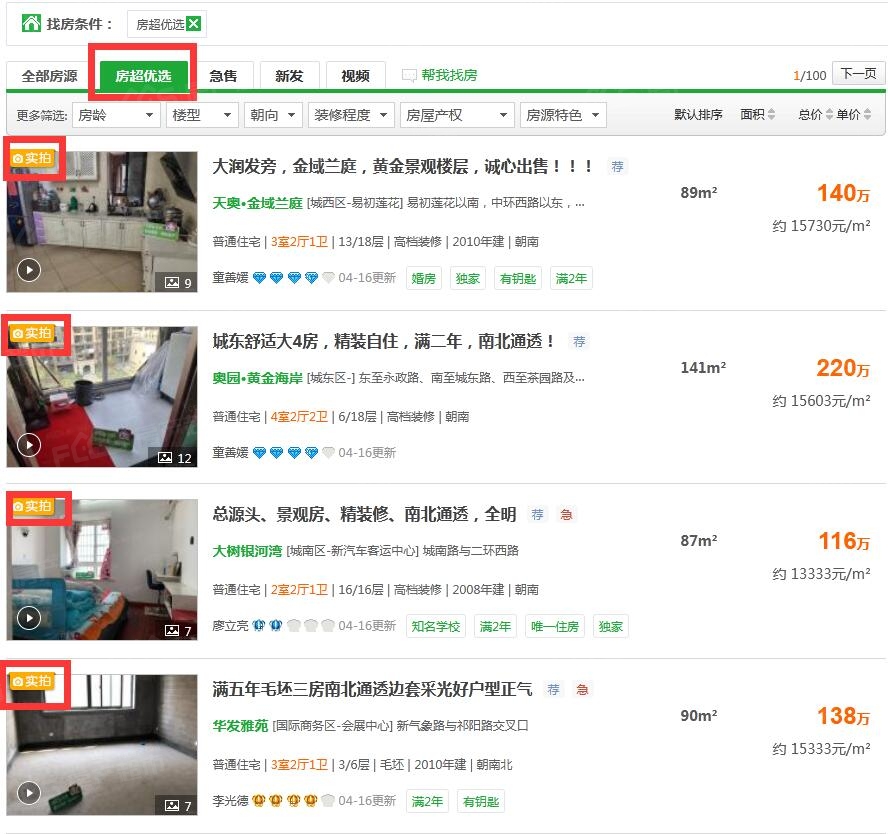Open community link 大树银河湾
Viewport: 888px width, 834px height.
247,550
